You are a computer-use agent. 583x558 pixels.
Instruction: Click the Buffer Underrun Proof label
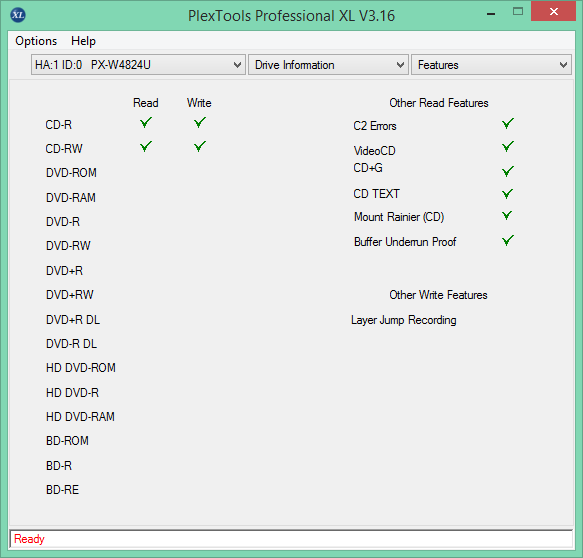tap(405, 242)
